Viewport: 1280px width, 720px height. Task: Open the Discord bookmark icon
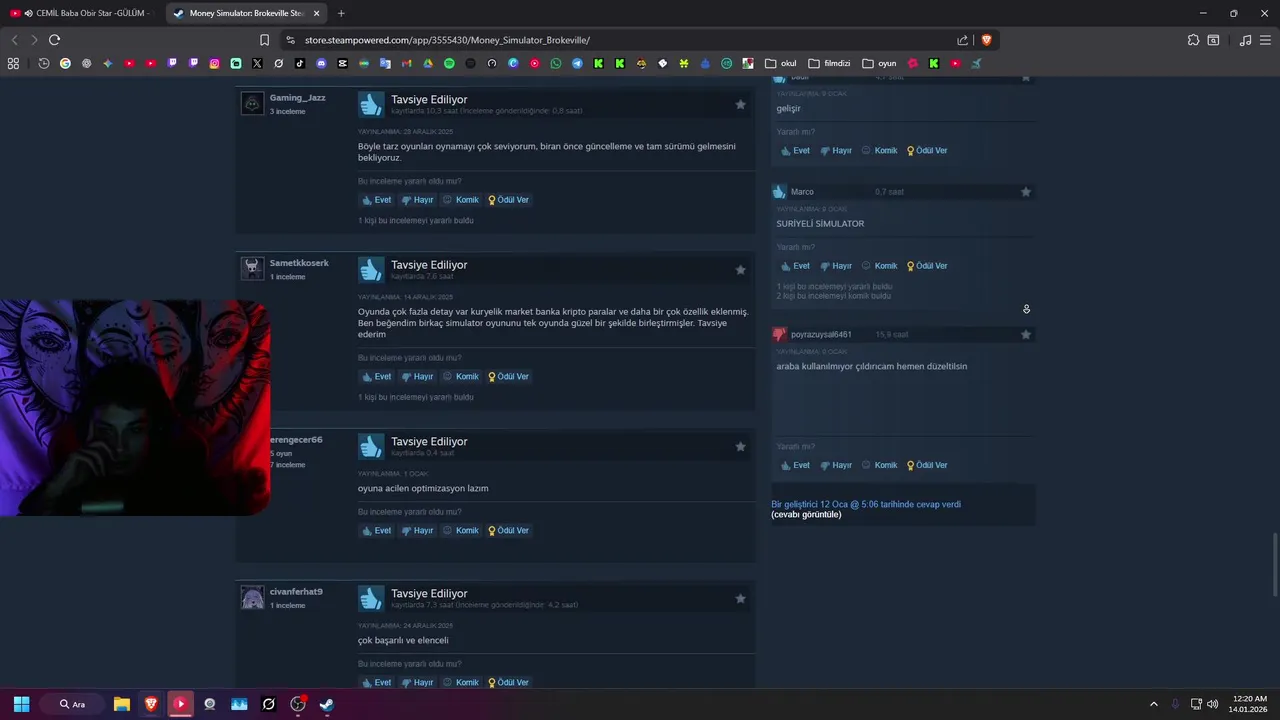point(321,63)
